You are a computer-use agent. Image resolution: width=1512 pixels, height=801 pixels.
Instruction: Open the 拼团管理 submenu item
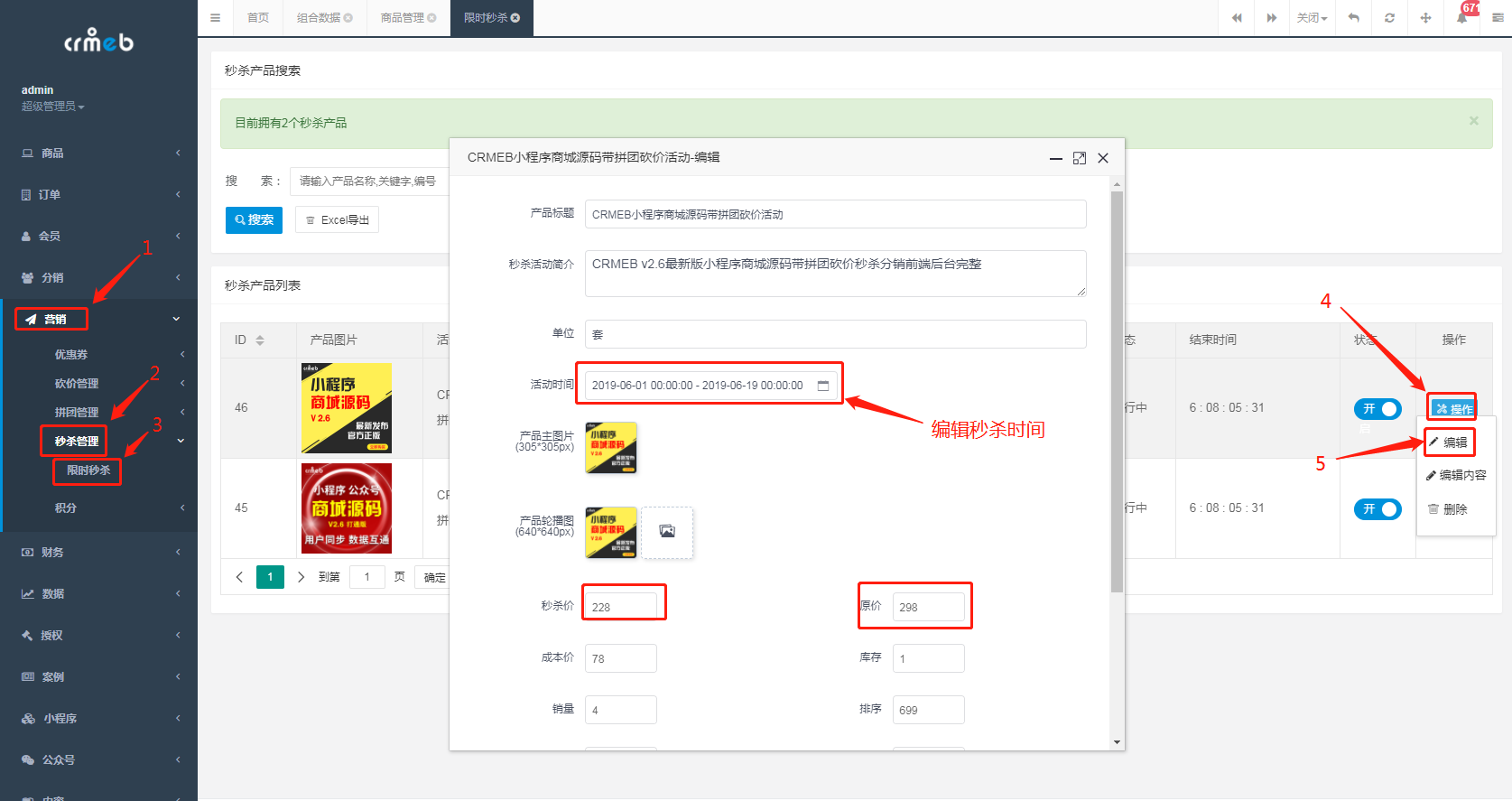pos(101,413)
